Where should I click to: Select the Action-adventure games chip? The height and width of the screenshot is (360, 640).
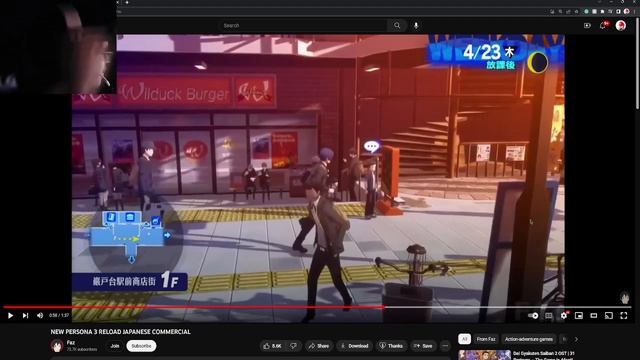click(x=529, y=339)
